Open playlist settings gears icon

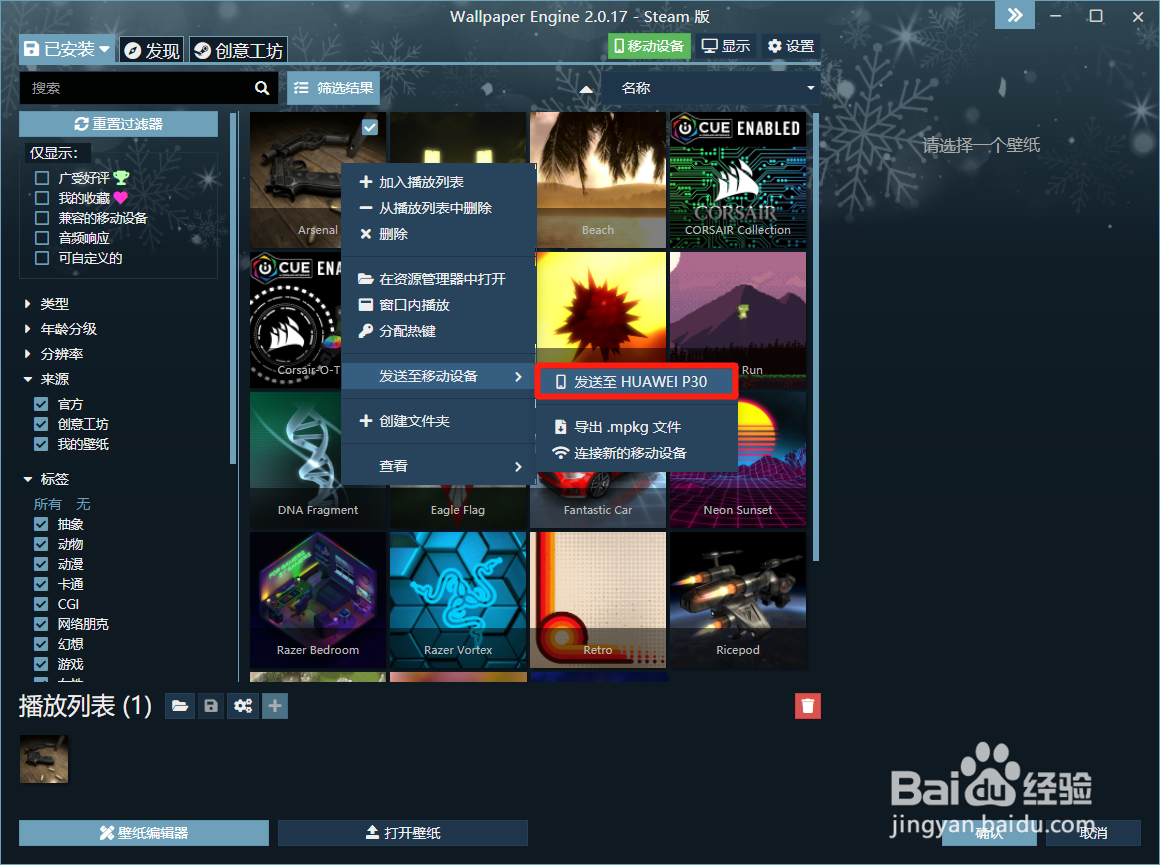point(243,706)
